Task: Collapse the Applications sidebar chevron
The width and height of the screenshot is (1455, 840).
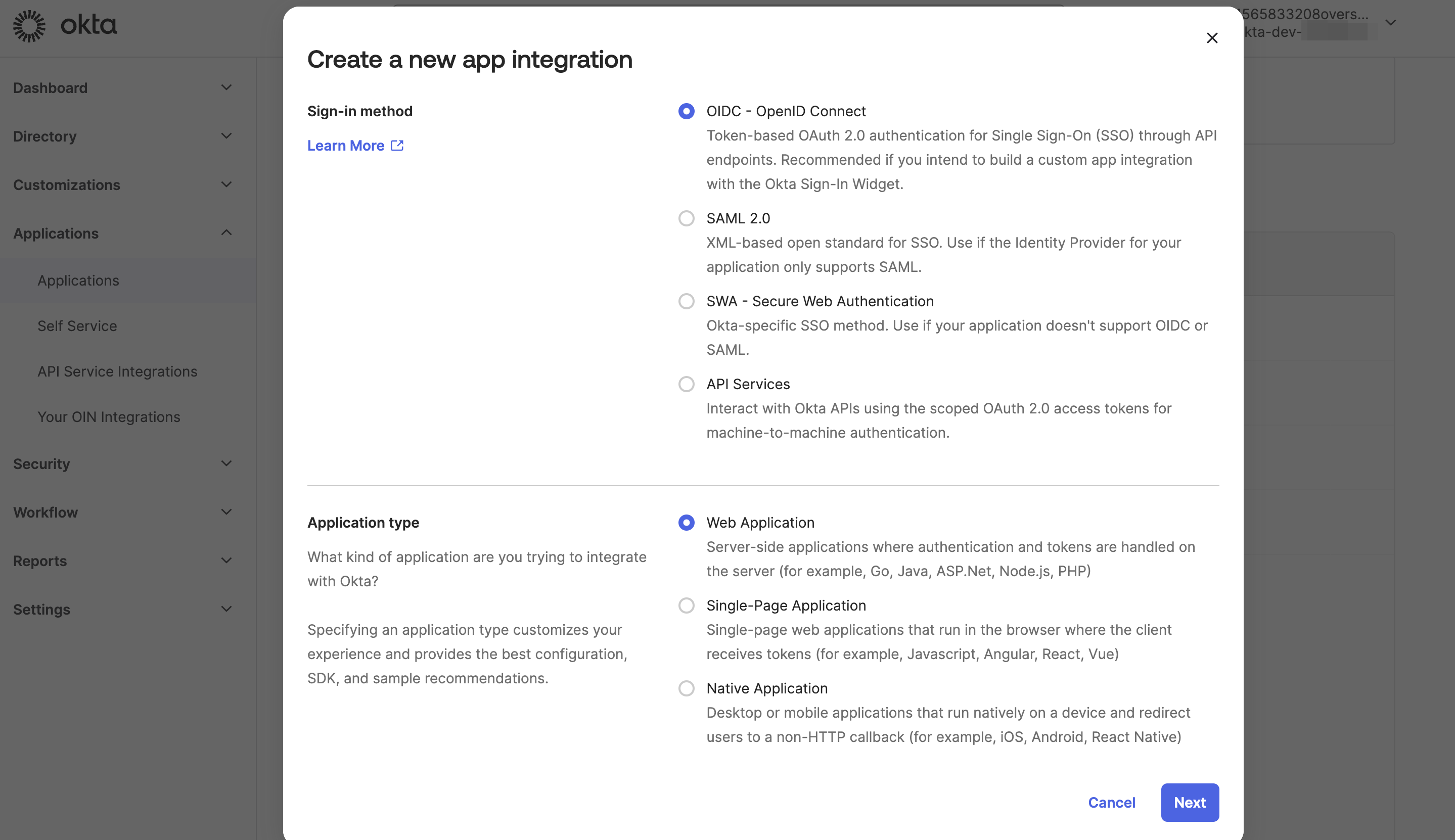Action: (226, 233)
